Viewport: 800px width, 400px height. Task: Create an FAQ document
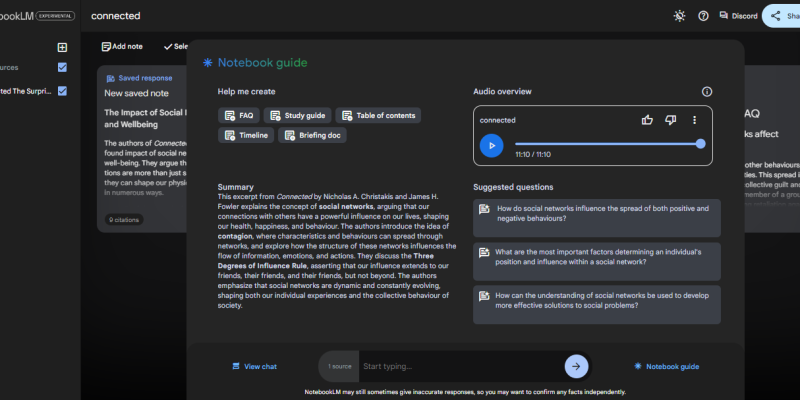tap(239, 115)
